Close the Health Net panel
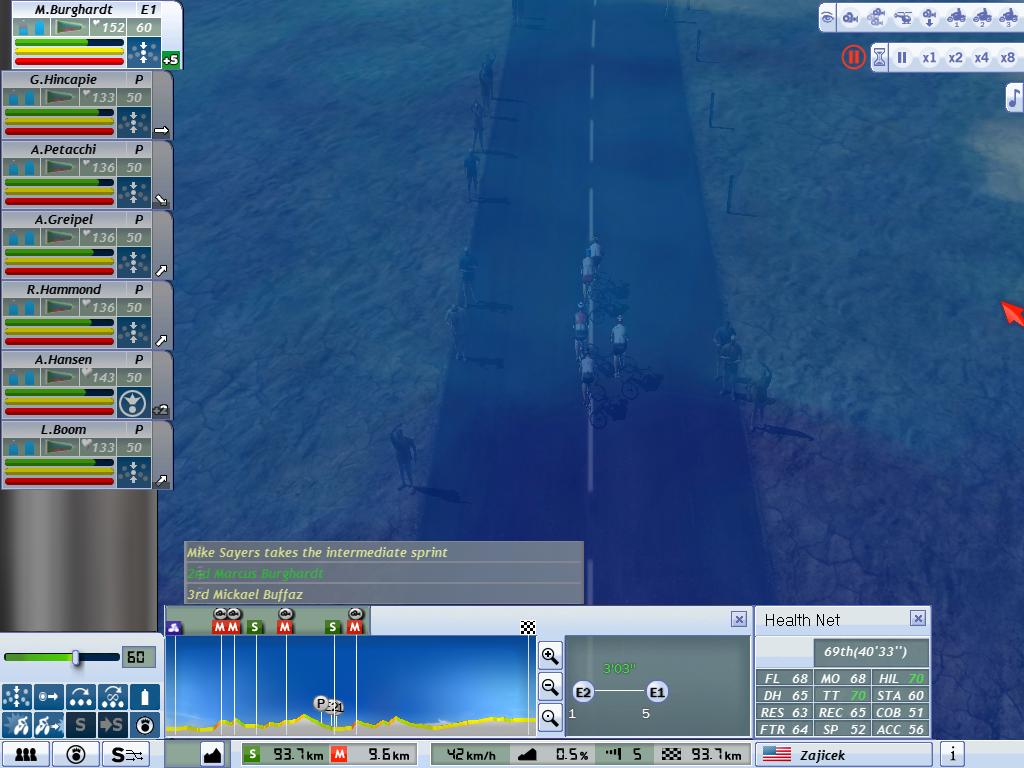 tap(917, 619)
